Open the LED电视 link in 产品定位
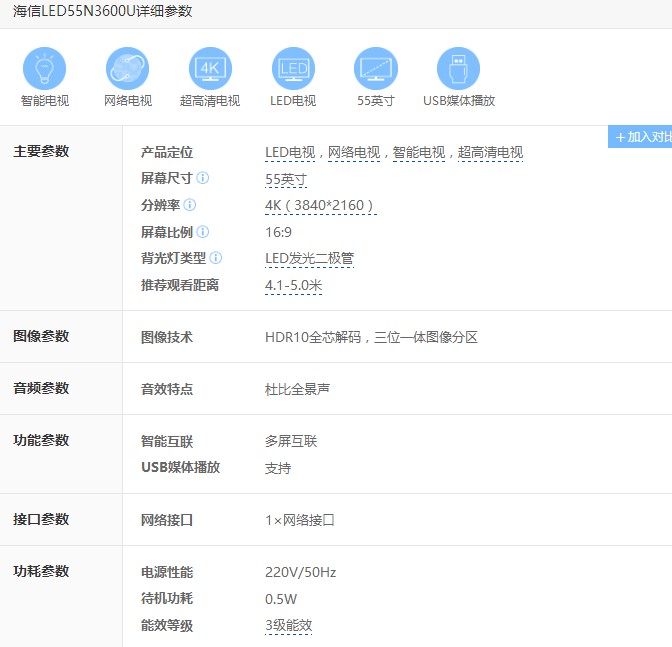The width and height of the screenshot is (672, 647). (x=290, y=153)
